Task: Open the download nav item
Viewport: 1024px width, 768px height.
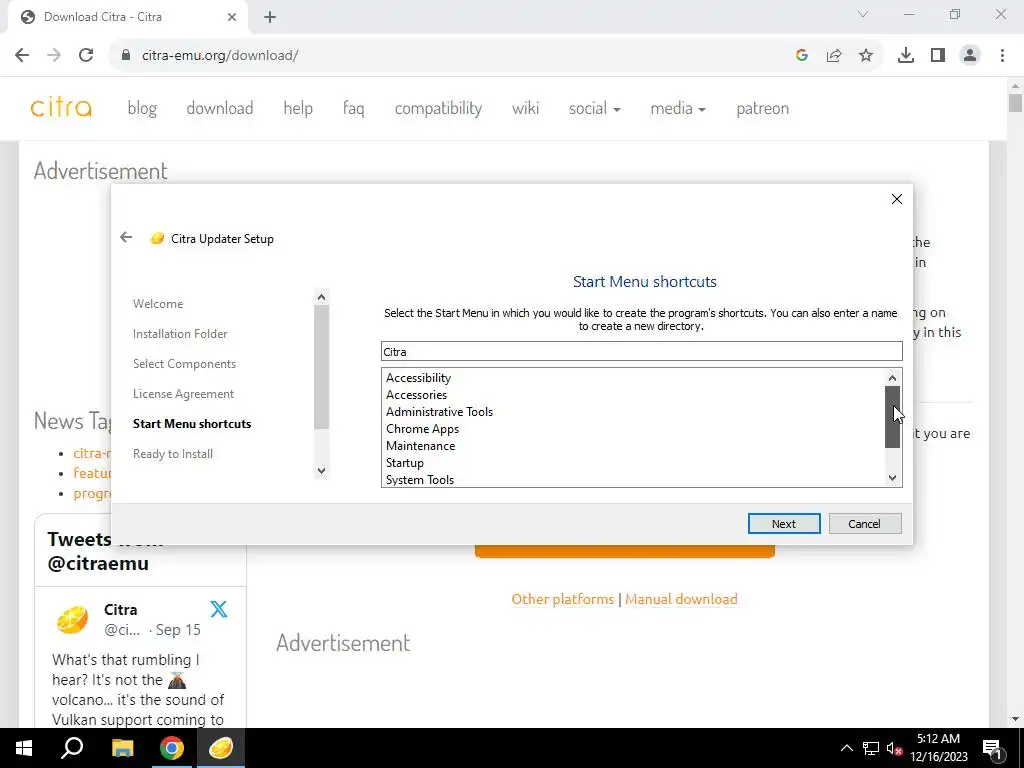Action: [x=219, y=108]
